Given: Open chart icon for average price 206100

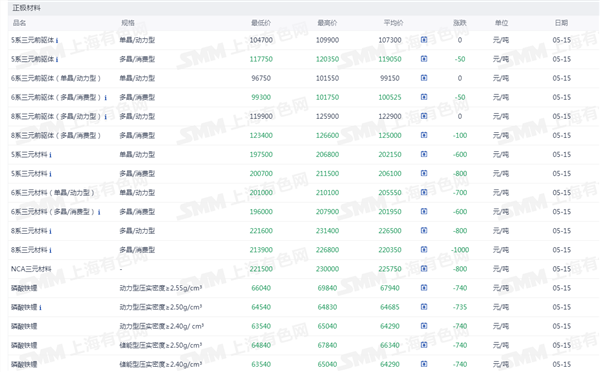Looking at the screenshot, I should pos(424,173).
